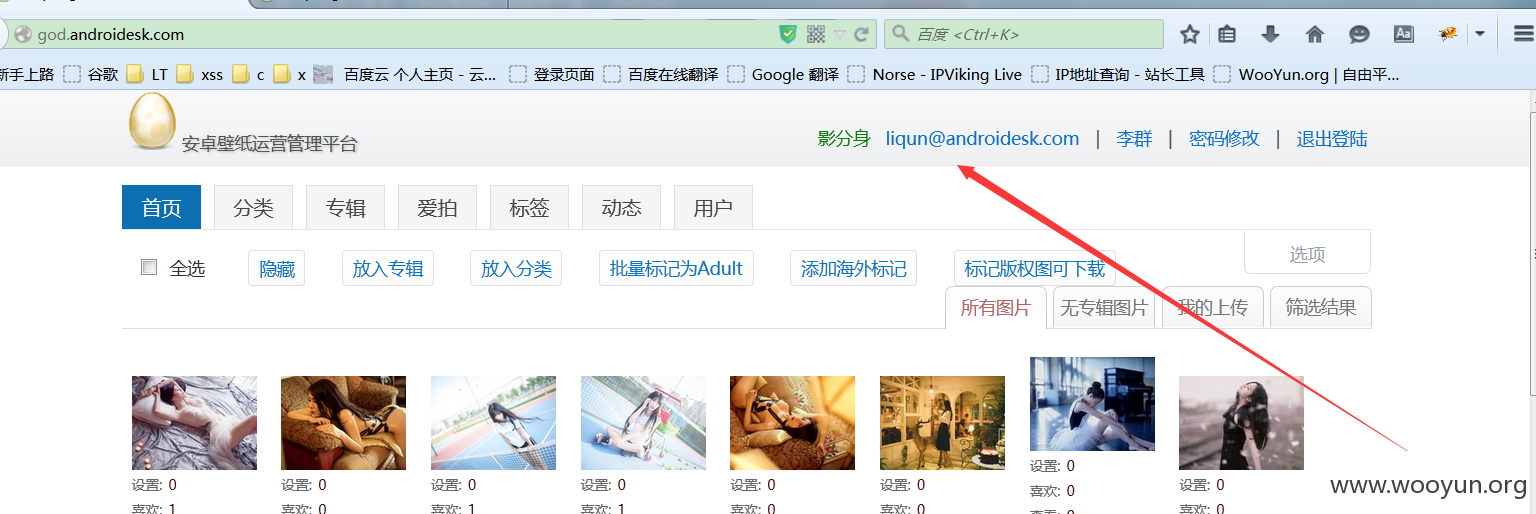Image resolution: width=1536 pixels, height=514 pixels.
Task: Switch to the 用户 tab
Action: 713,207
